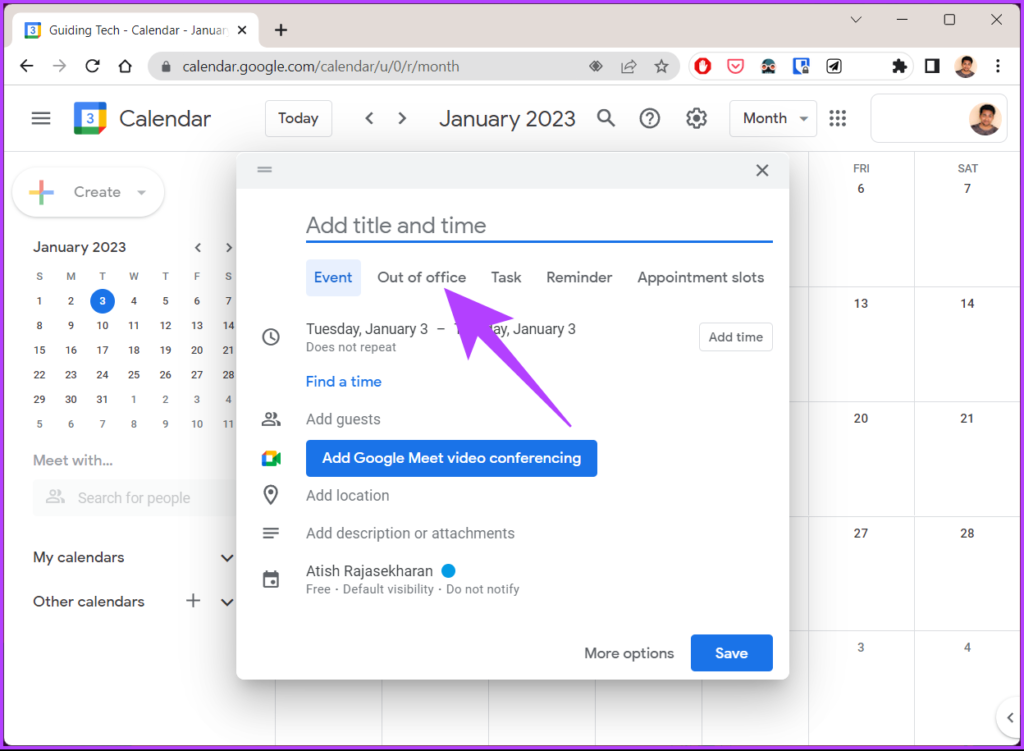Image resolution: width=1024 pixels, height=751 pixels.
Task: Switch to the Task tab
Action: pos(506,278)
